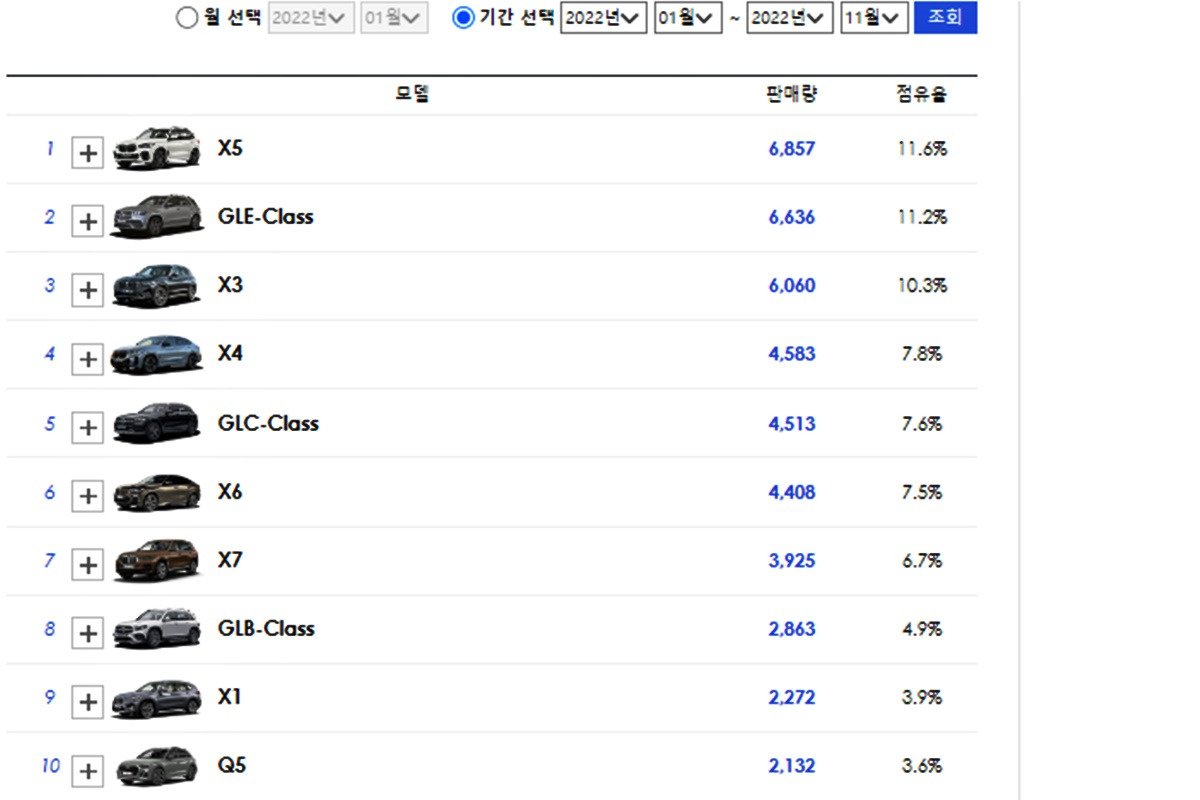Open the X1 model name link

(x=229, y=696)
